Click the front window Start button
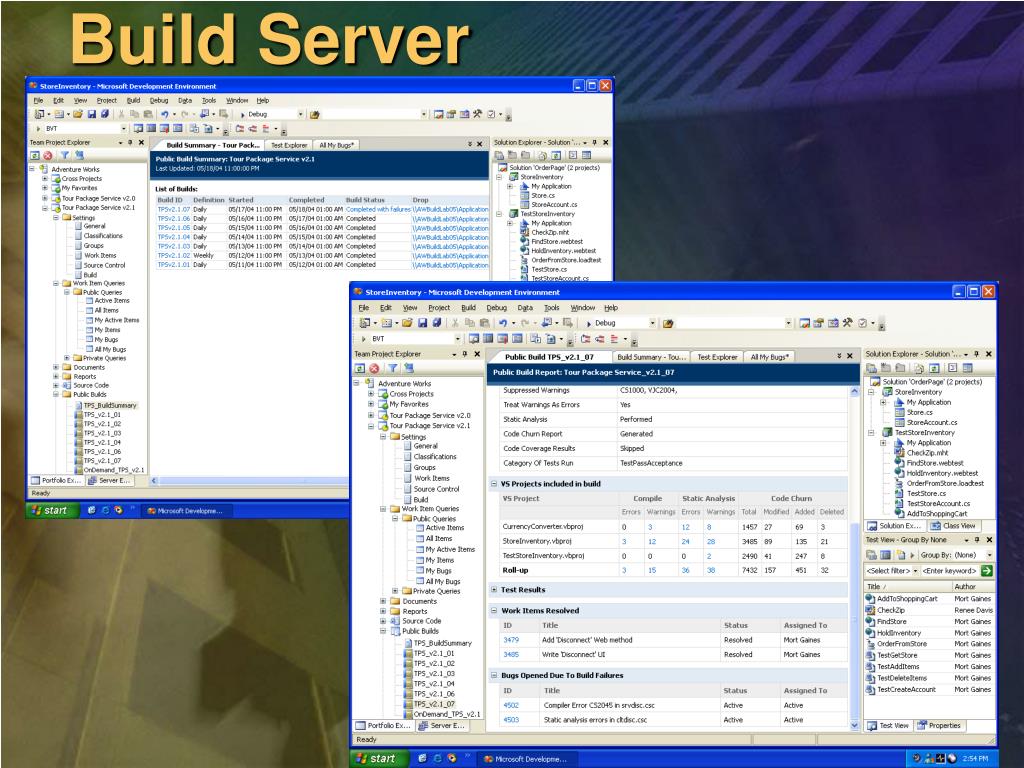This screenshot has width=1024, height=768. [377, 758]
